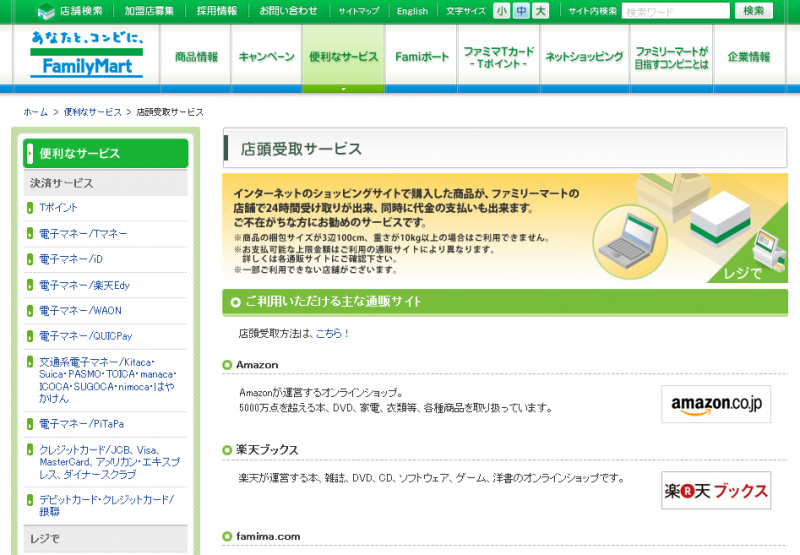
Task: Open 電子マネー/QUICPay sidebar link
Action: click(x=86, y=336)
